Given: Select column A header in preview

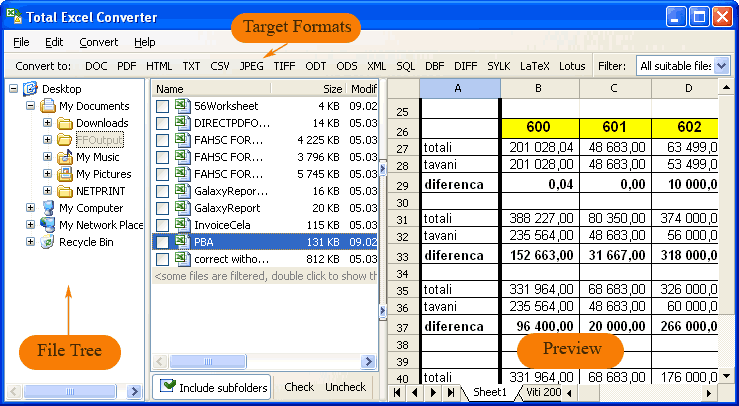Looking at the screenshot, I should (x=460, y=88).
